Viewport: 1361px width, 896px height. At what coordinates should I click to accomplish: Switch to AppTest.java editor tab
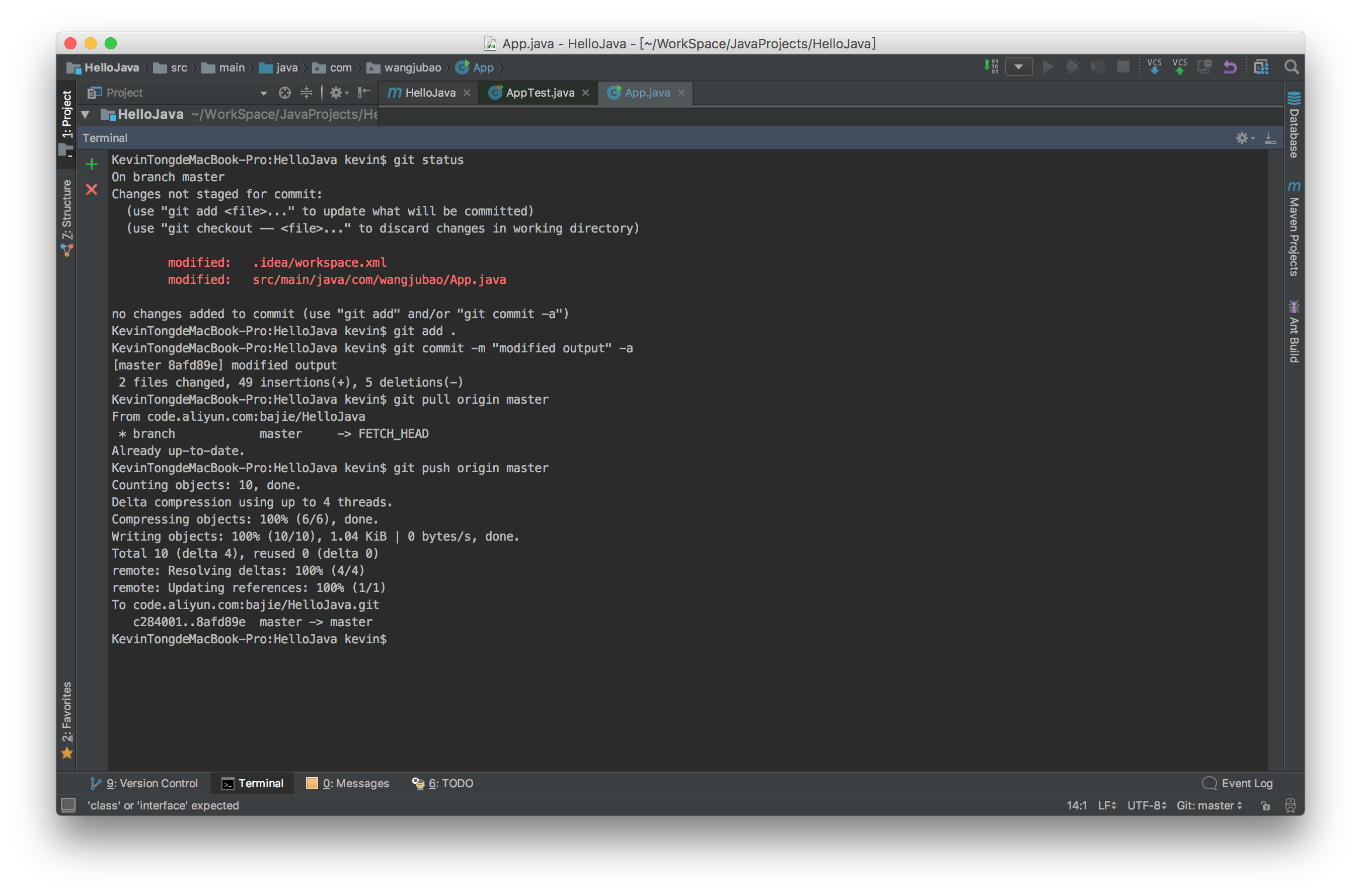coord(539,93)
